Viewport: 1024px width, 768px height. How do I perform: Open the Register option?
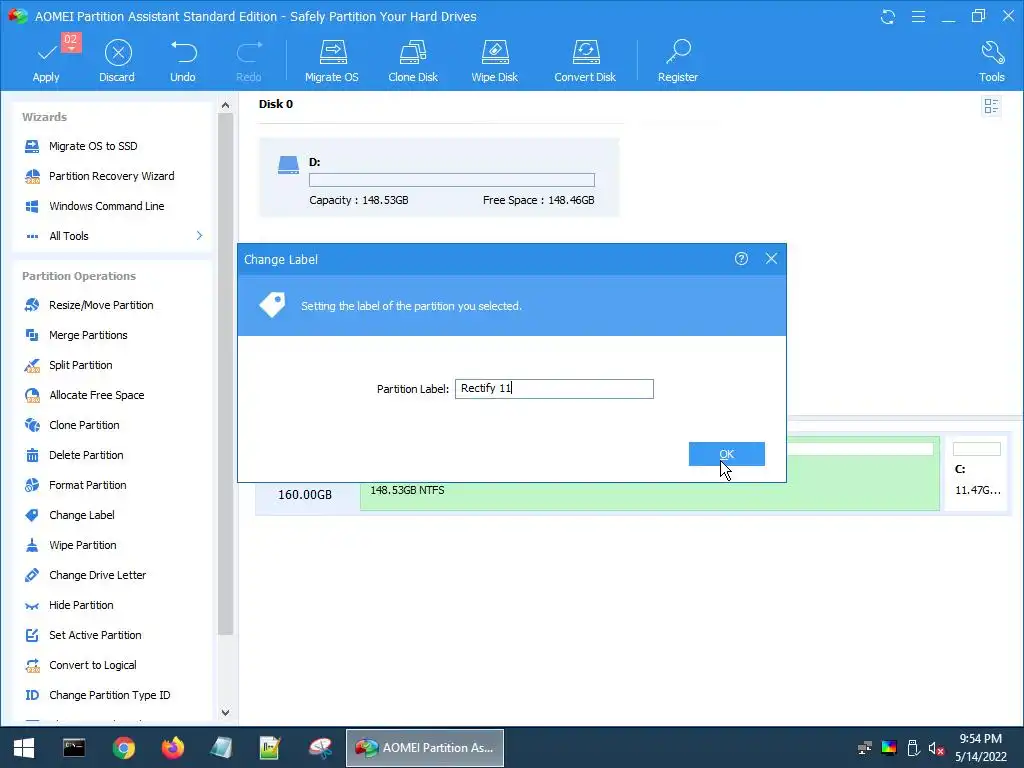(678, 62)
